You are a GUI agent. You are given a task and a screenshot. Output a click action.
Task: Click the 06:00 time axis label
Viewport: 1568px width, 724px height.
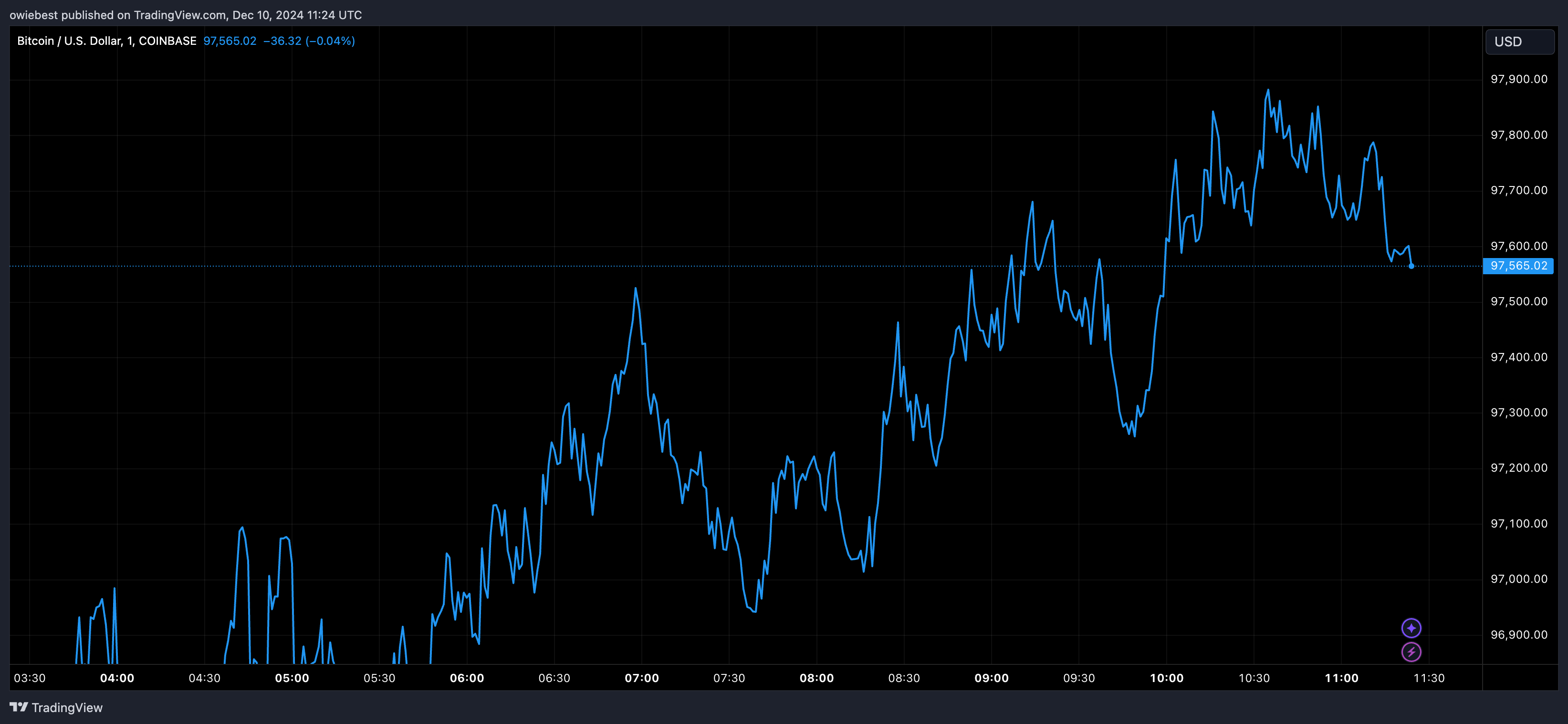pyautogui.click(x=467, y=678)
